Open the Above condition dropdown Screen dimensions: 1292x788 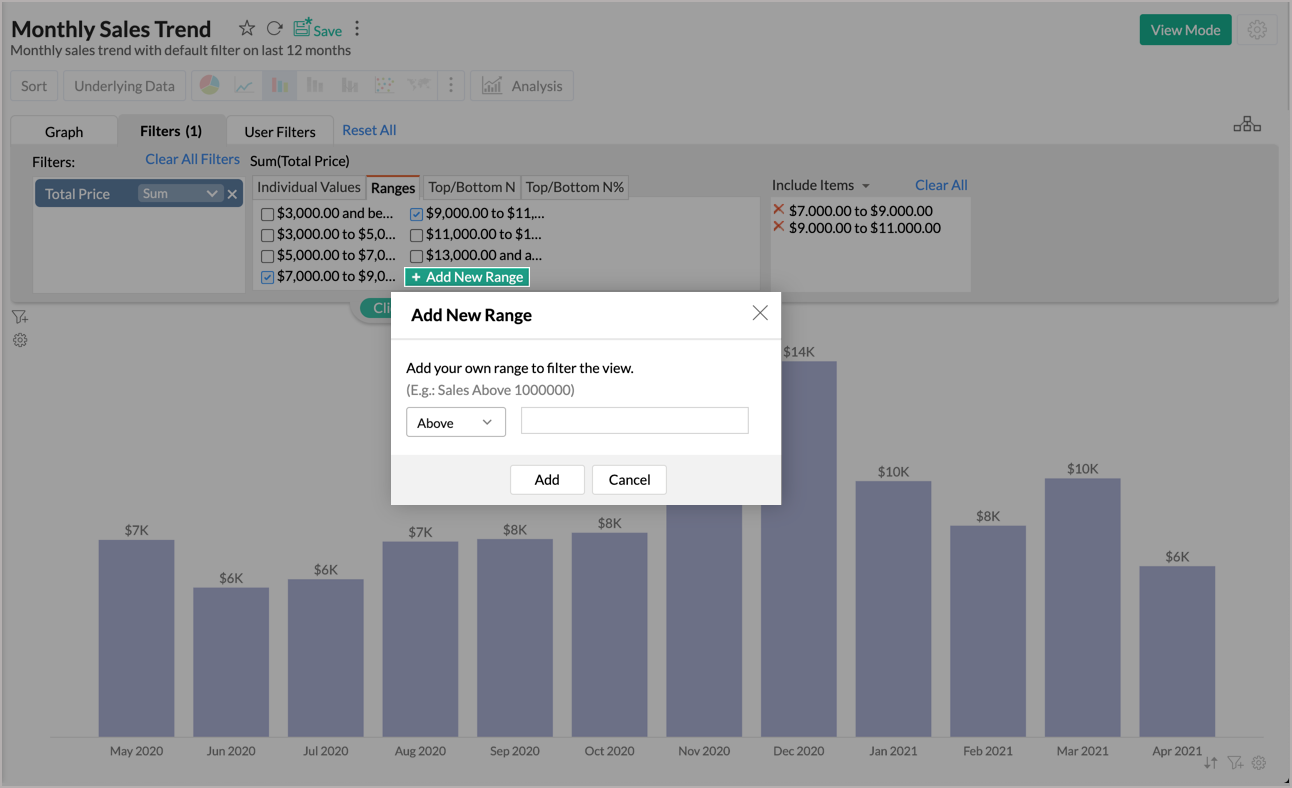pos(455,422)
